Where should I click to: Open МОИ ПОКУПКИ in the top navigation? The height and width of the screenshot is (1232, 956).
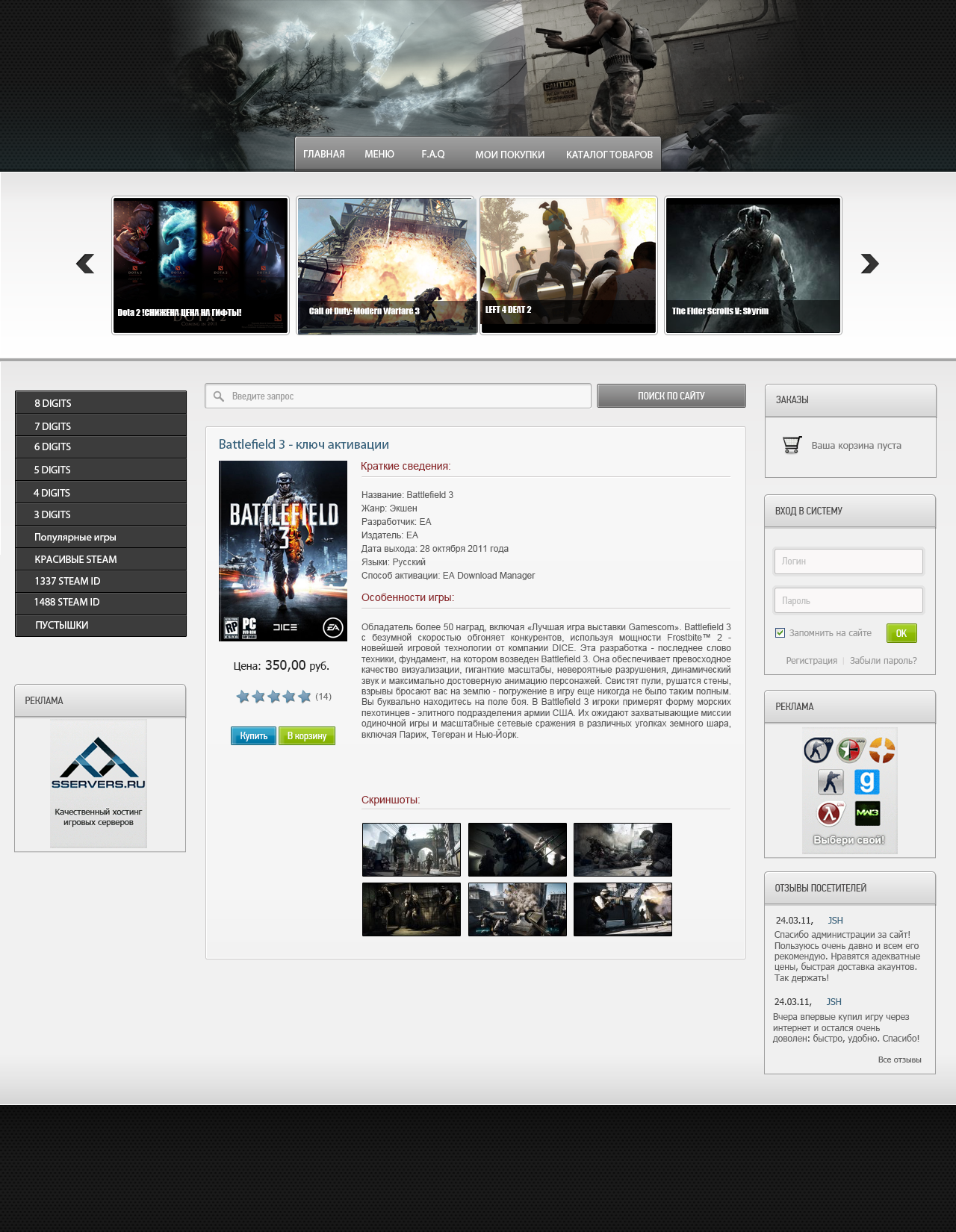coord(510,155)
